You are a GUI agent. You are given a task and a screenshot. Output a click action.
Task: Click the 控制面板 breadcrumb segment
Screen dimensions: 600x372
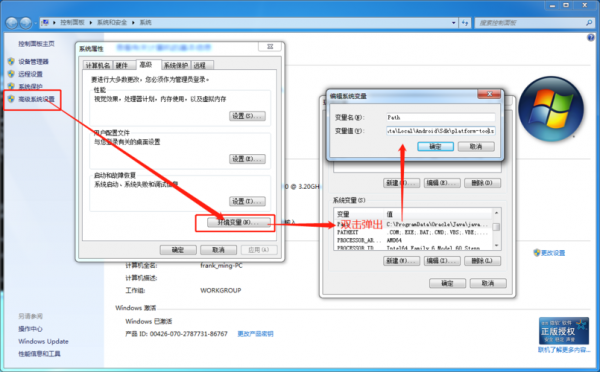72,23
